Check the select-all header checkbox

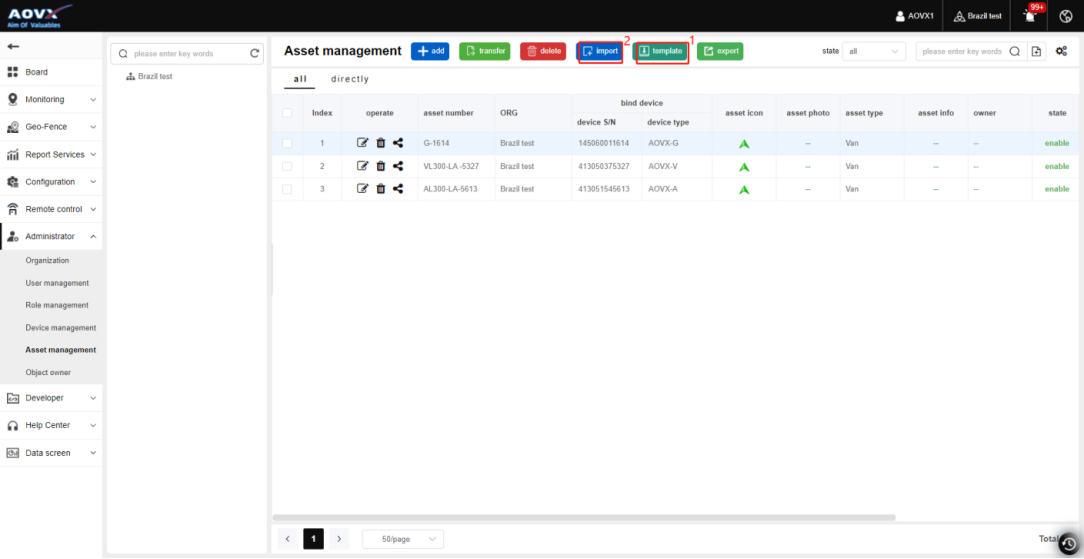click(x=287, y=113)
